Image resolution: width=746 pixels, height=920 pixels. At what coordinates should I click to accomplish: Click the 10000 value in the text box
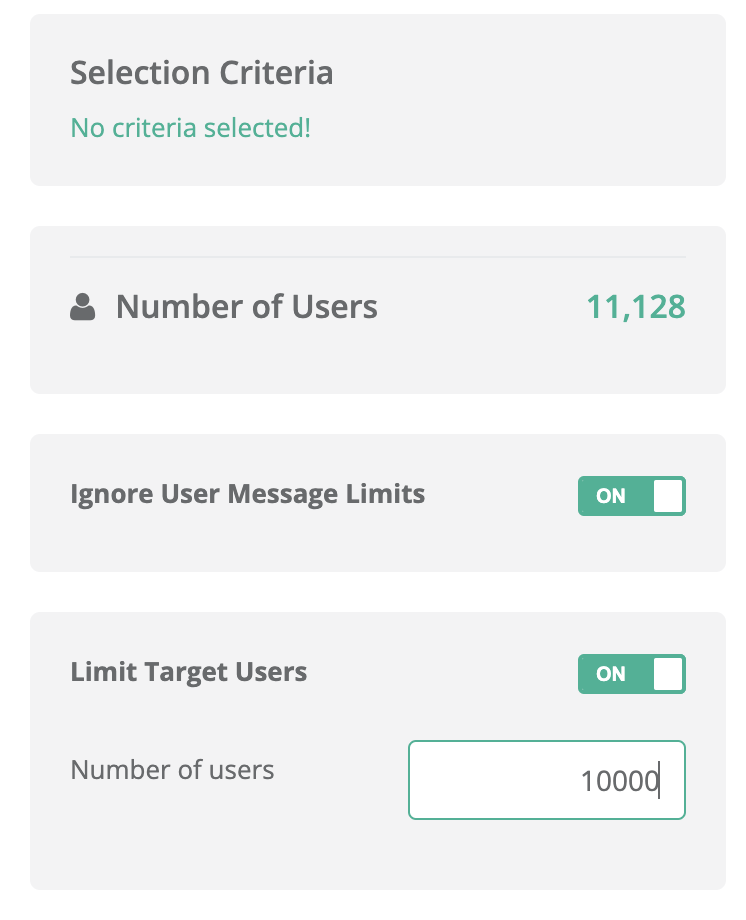[619, 780]
